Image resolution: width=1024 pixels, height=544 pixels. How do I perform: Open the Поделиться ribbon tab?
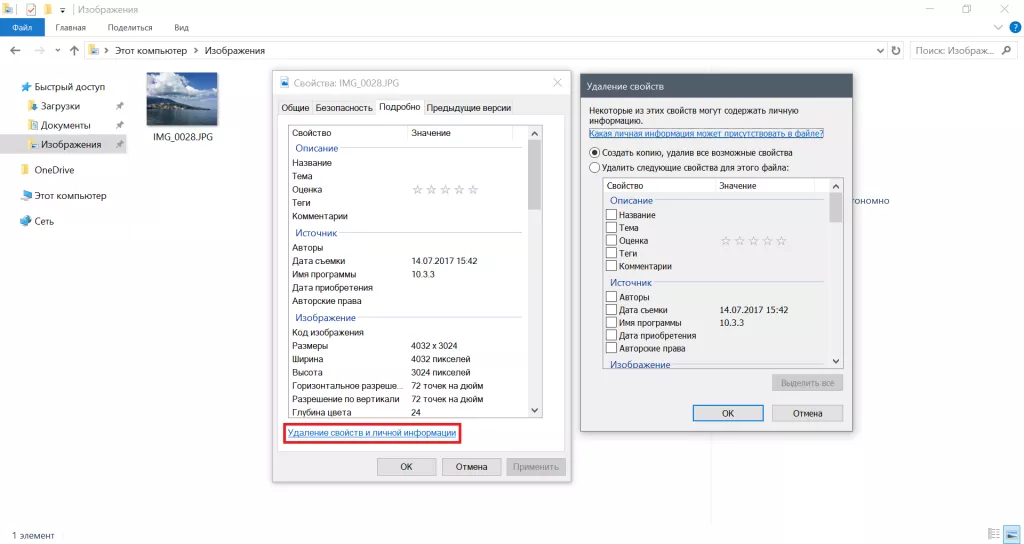pos(130,27)
